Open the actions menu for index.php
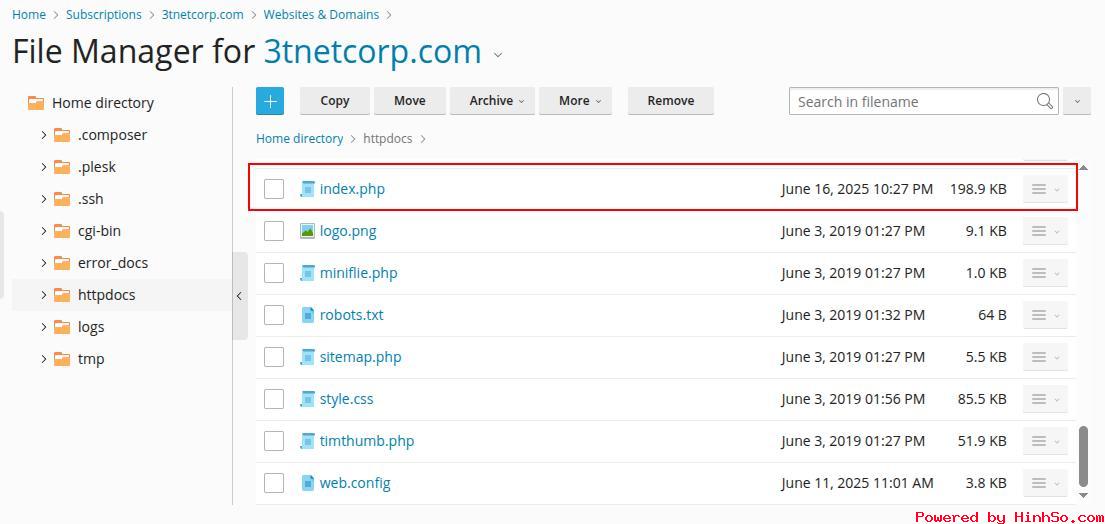The width and height of the screenshot is (1105, 524). [x=1045, y=189]
